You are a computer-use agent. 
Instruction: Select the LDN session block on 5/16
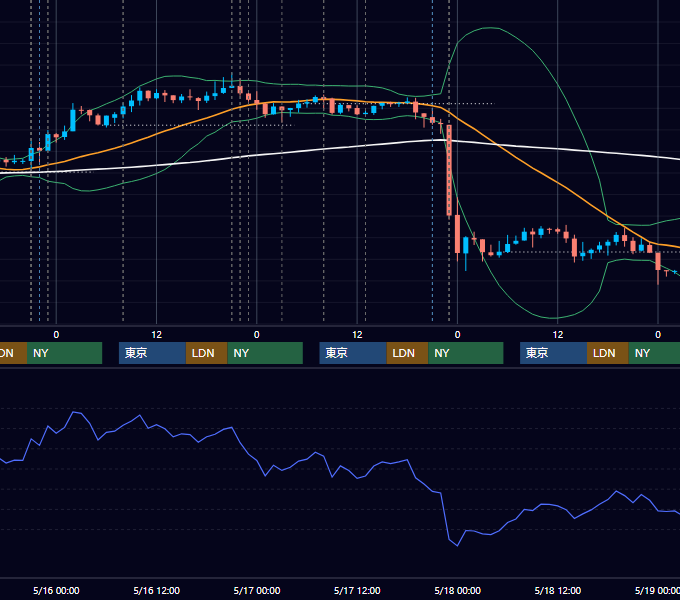pos(206,353)
